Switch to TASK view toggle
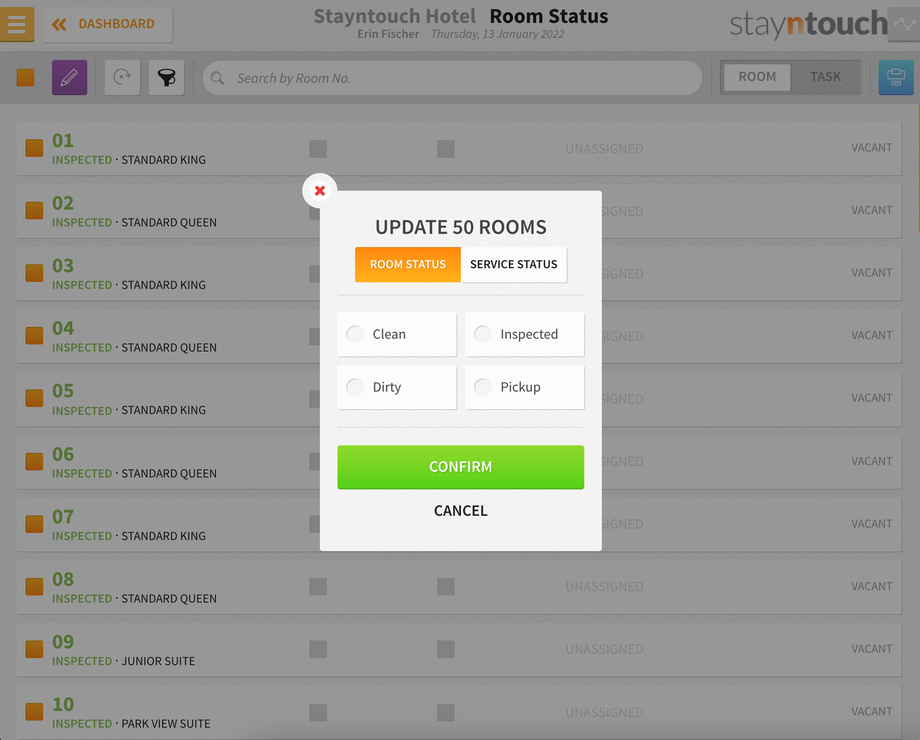The width and height of the screenshot is (920, 740). pyautogui.click(x=825, y=77)
